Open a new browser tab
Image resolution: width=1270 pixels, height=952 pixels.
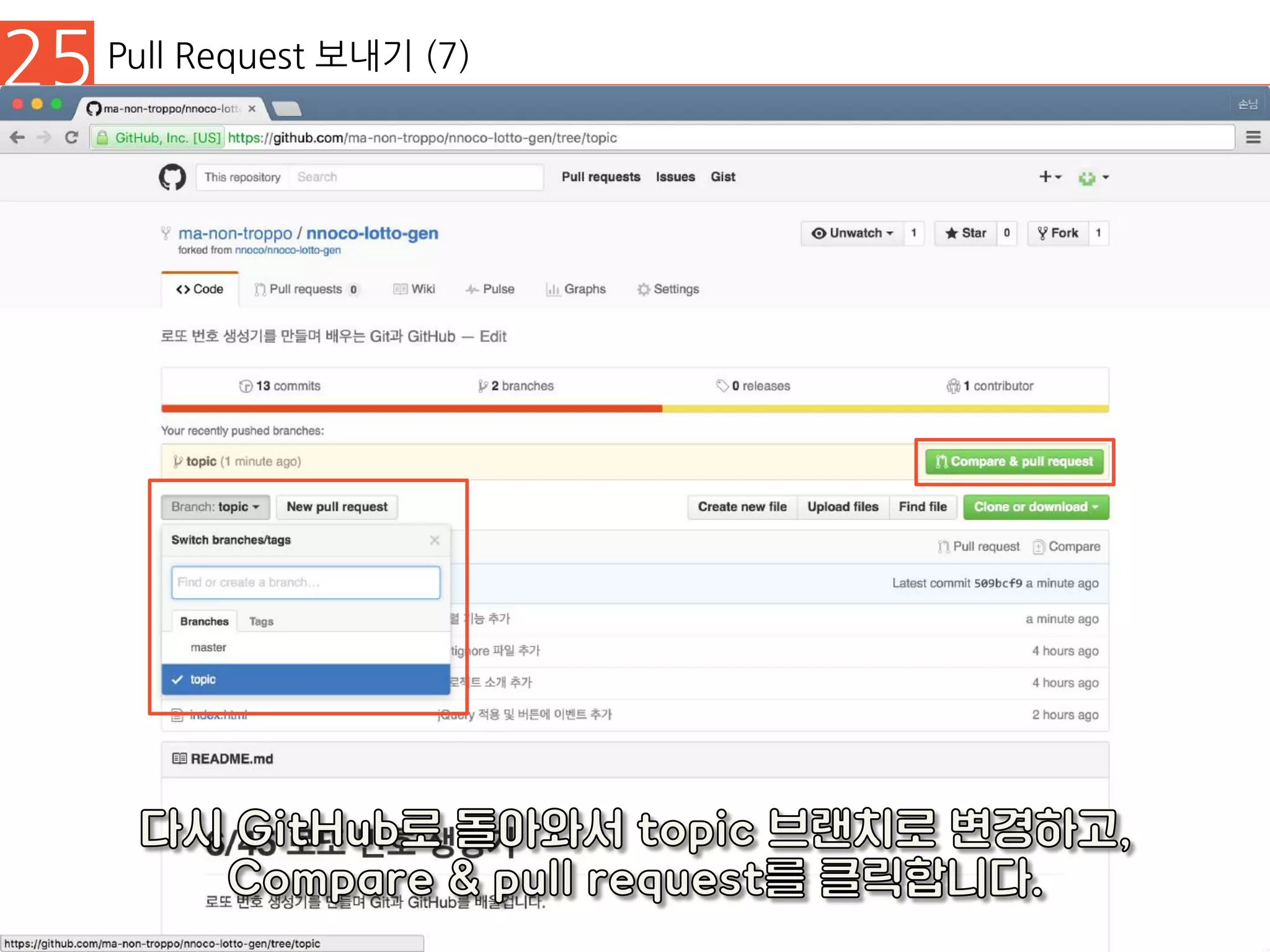click(x=286, y=108)
